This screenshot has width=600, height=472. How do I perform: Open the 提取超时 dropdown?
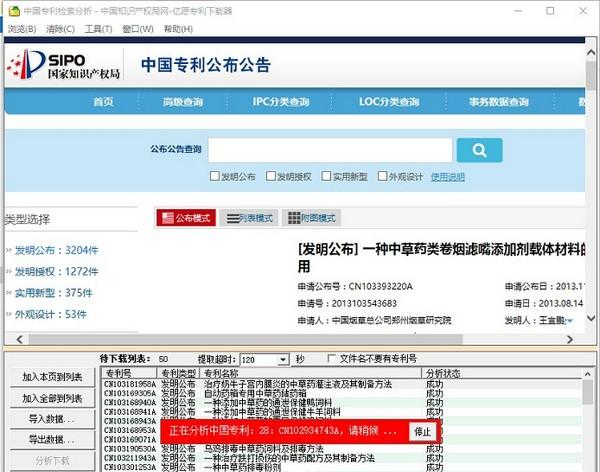[x=283, y=360]
